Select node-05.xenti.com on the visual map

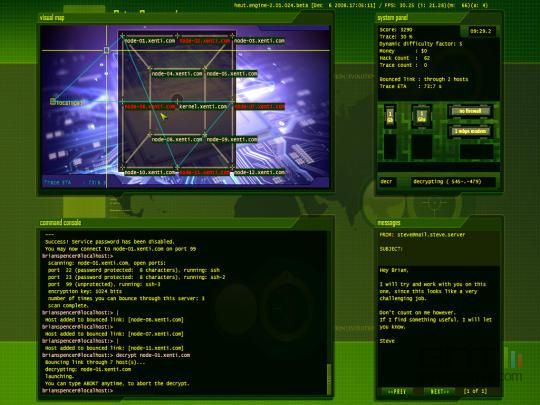[x=232, y=74]
